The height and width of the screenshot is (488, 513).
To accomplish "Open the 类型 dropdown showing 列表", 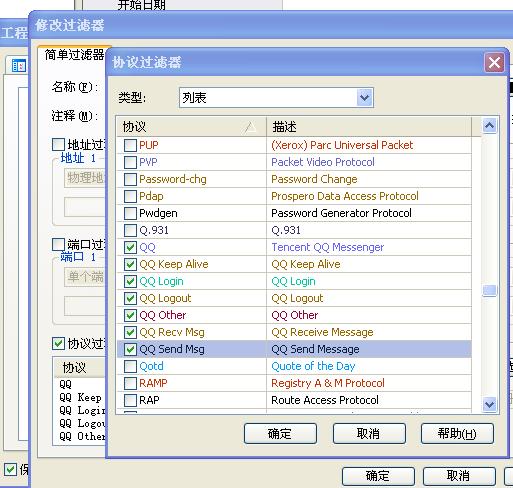I will pos(364,98).
